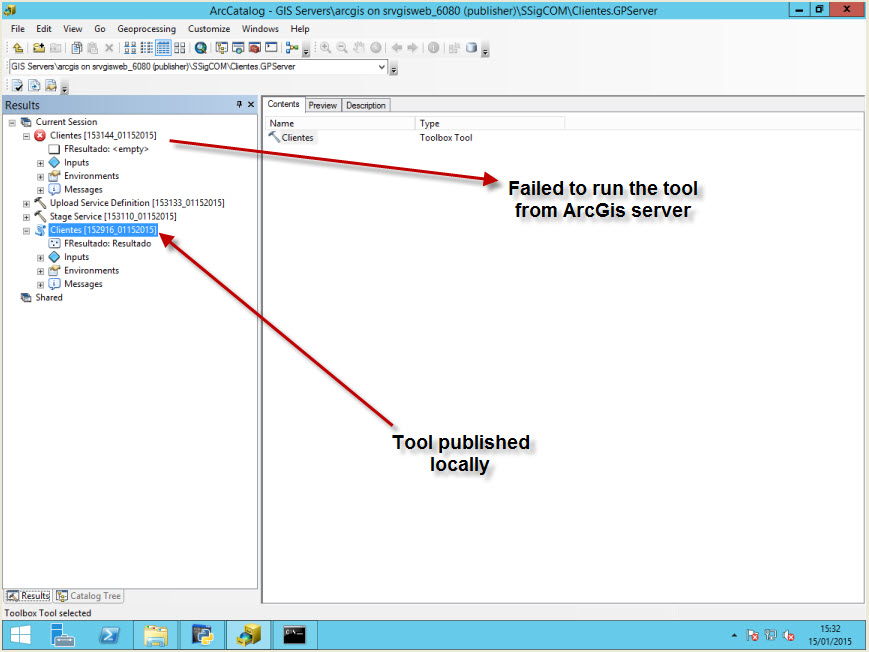Switch to List view icon
This screenshot has height=652, width=869.
click(146, 48)
